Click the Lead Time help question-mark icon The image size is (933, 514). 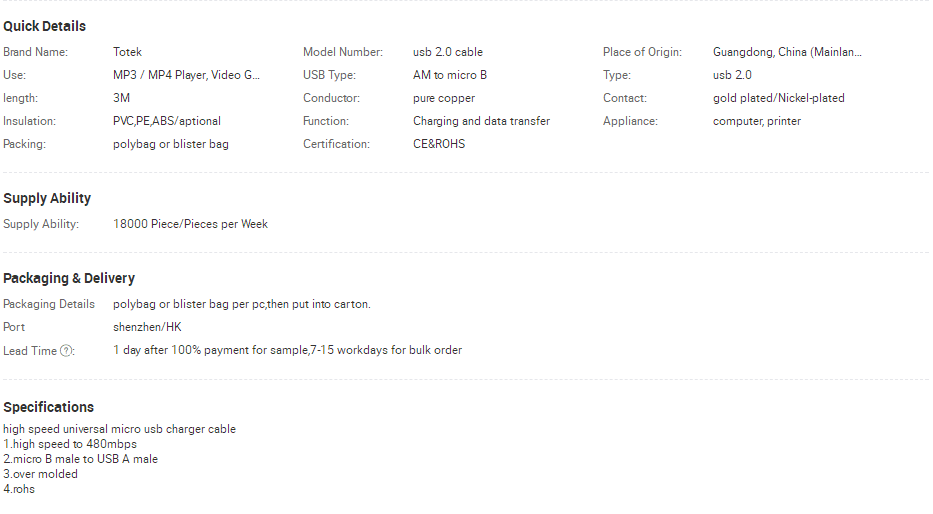pyautogui.click(x=66, y=351)
